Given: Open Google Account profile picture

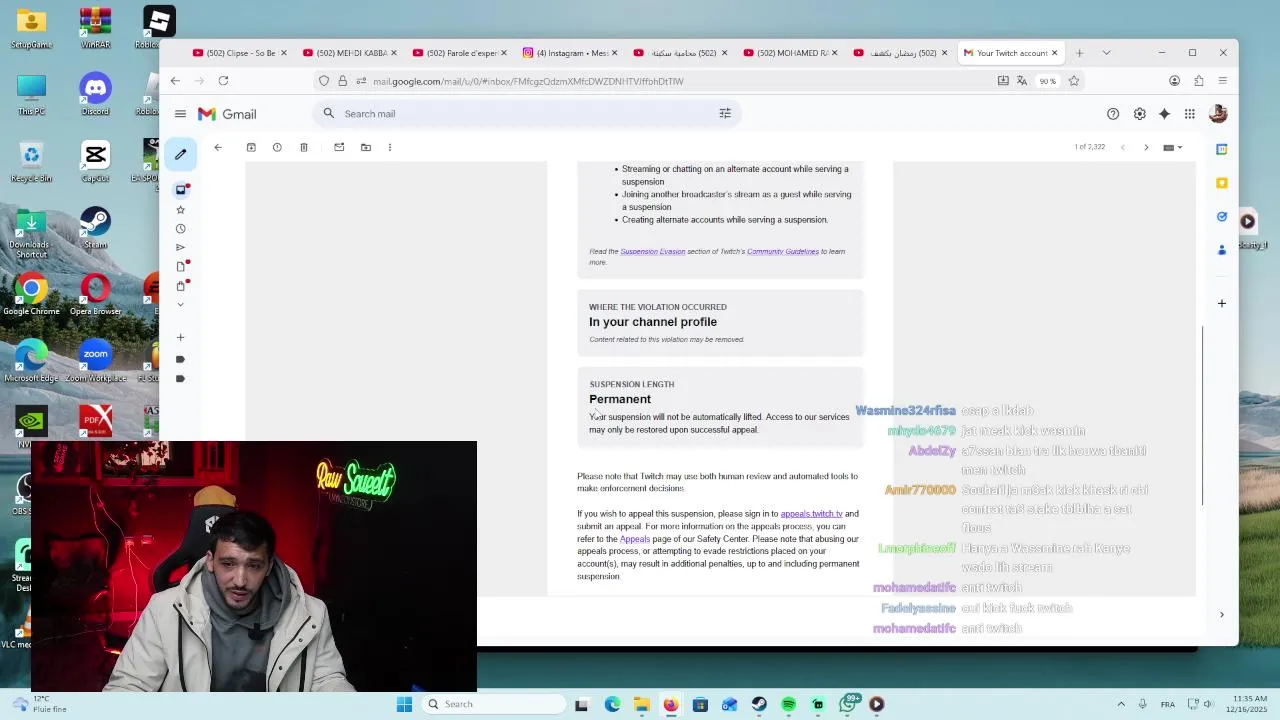Looking at the screenshot, I should [x=1218, y=114].
